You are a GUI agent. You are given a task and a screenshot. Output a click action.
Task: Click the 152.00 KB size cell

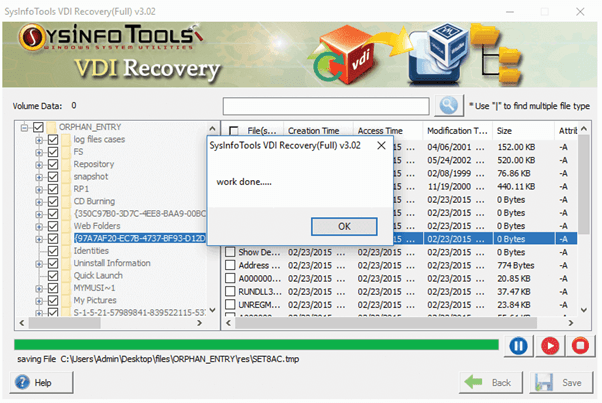[x=516, y=147]
